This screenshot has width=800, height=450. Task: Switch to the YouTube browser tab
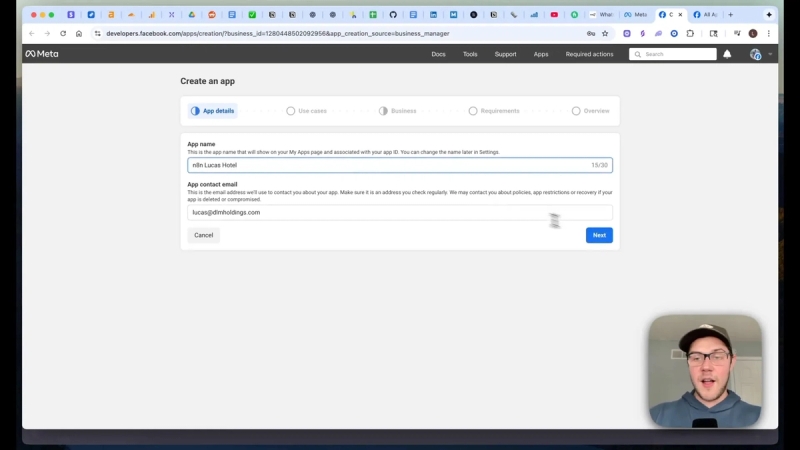(554, 15)
